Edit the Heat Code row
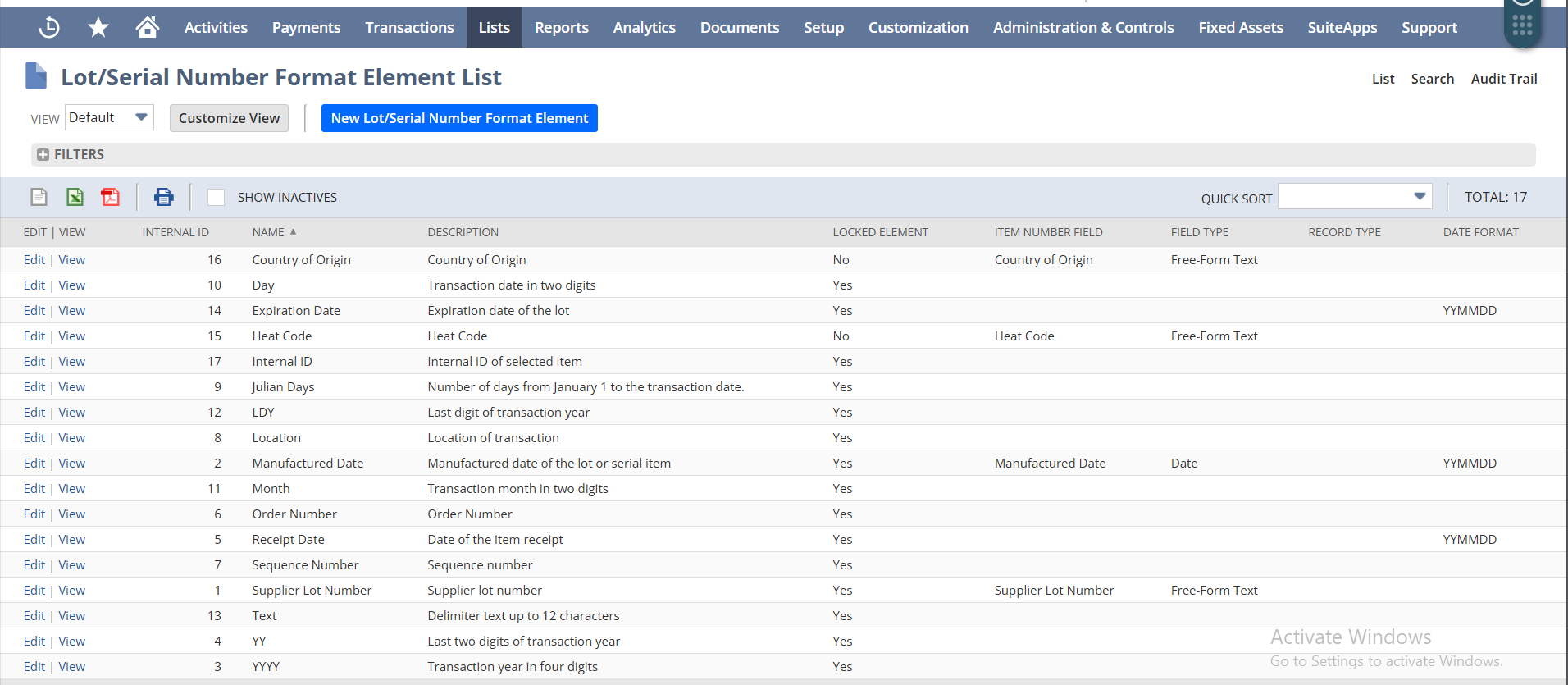The image size is (1568, 685). point(34,336)
